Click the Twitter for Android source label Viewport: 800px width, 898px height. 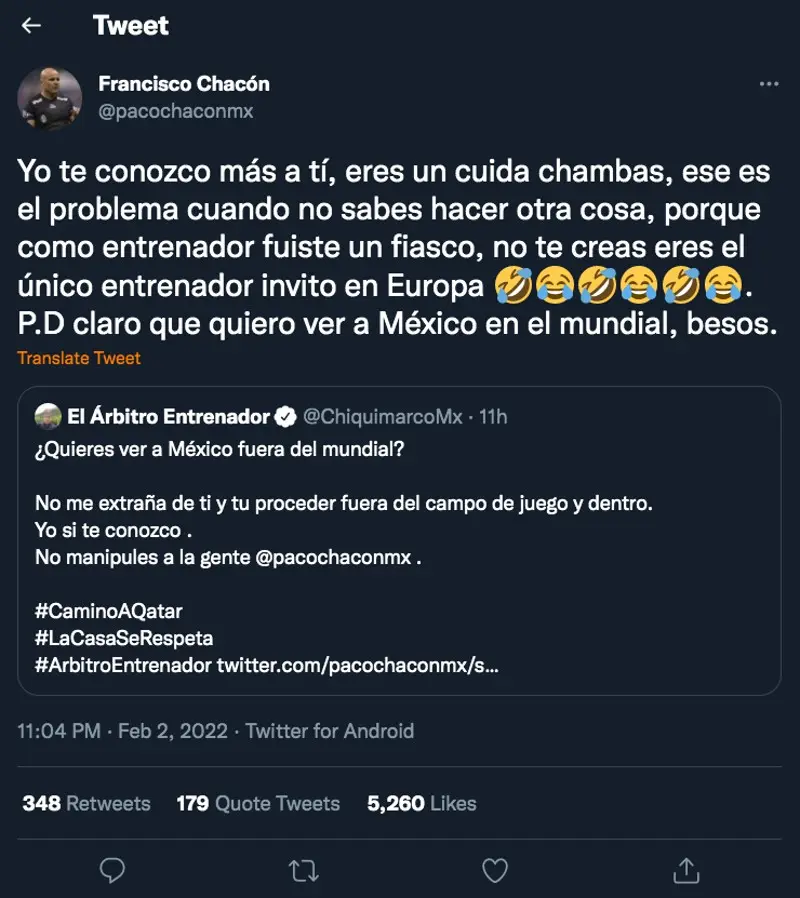pos(330,731)
